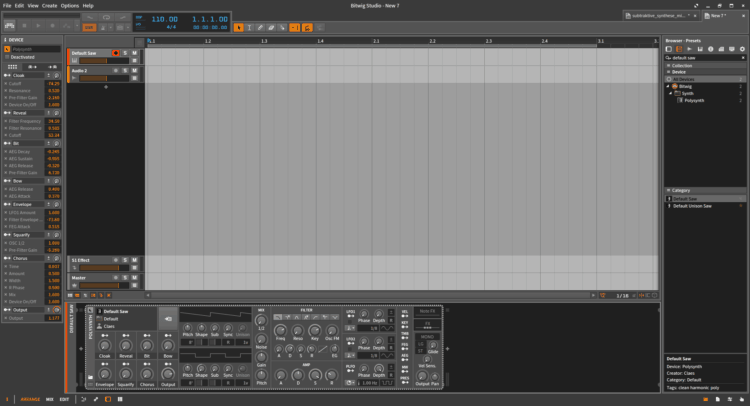
Task: Click the 1/16 grid resolution field
Action: click(622, 296)
